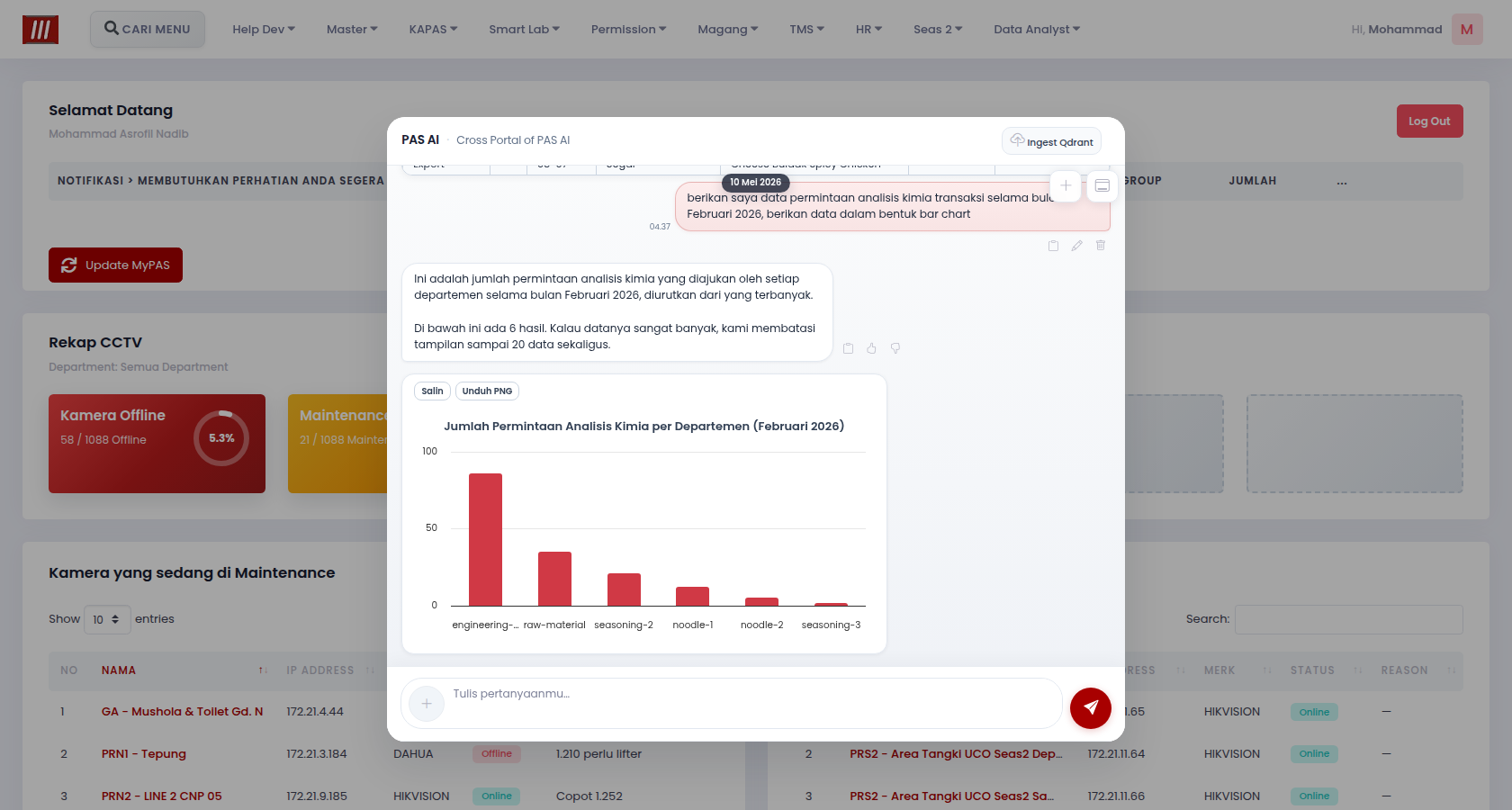Open the HR menu
Screen dimensions: 1512x810
[868, 30]
